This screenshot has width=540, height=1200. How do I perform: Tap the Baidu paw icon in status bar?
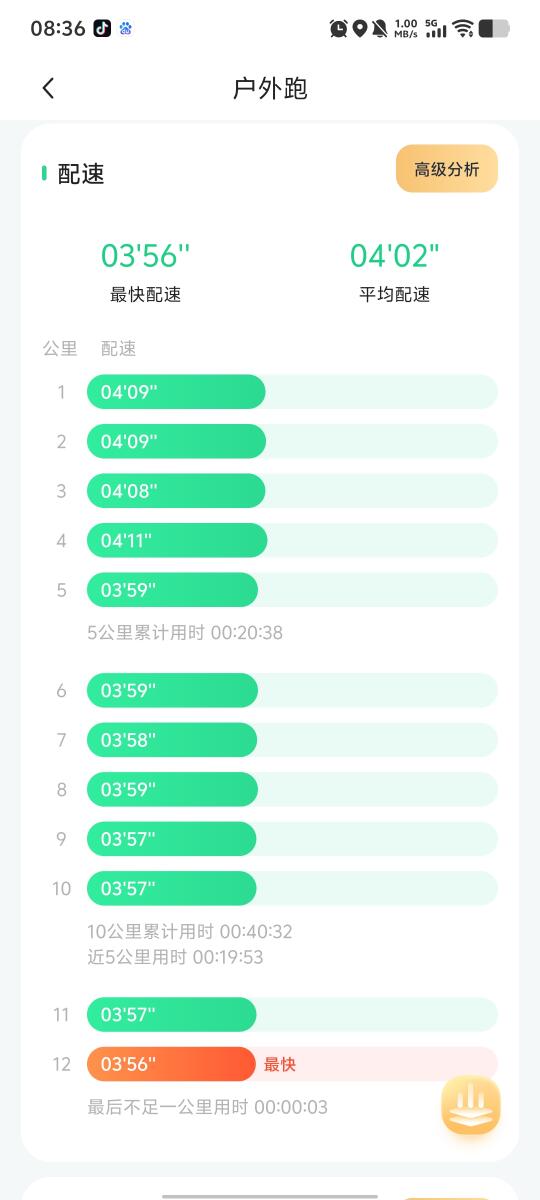click(126, 29)
